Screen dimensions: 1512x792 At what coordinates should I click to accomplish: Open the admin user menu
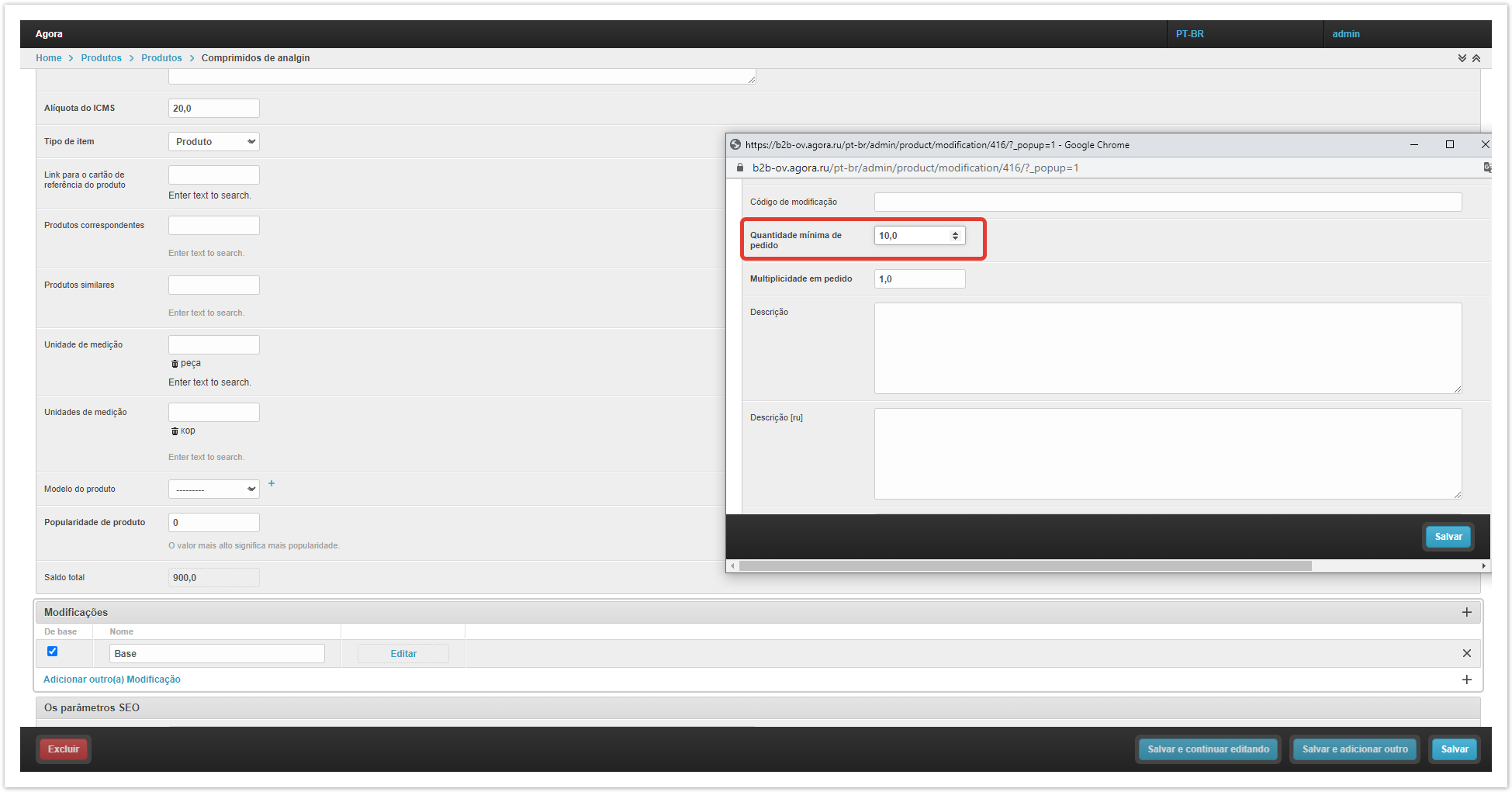[1346, 34]
